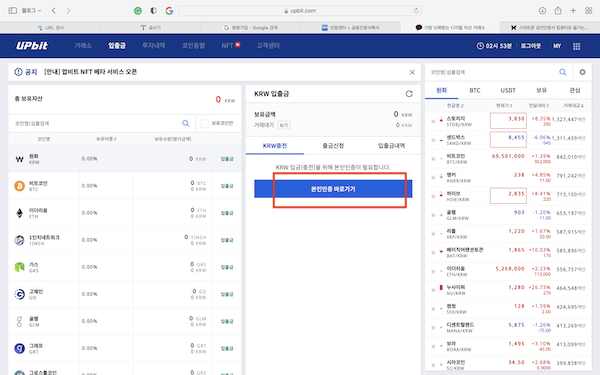Screen dimensions: 600x375
Task: Click the 본인인증 바로가기 button
Action: click(333, 189)
